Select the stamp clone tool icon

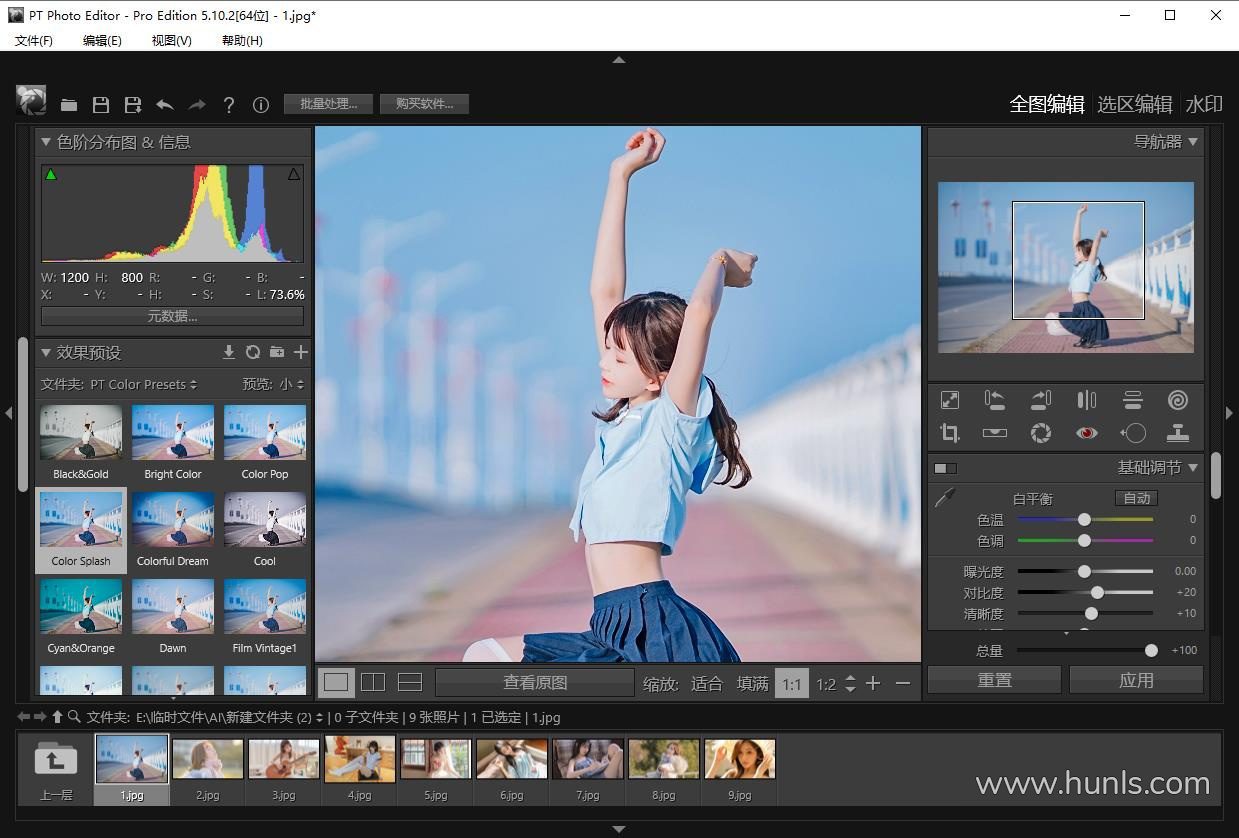tap(1177, 433)
